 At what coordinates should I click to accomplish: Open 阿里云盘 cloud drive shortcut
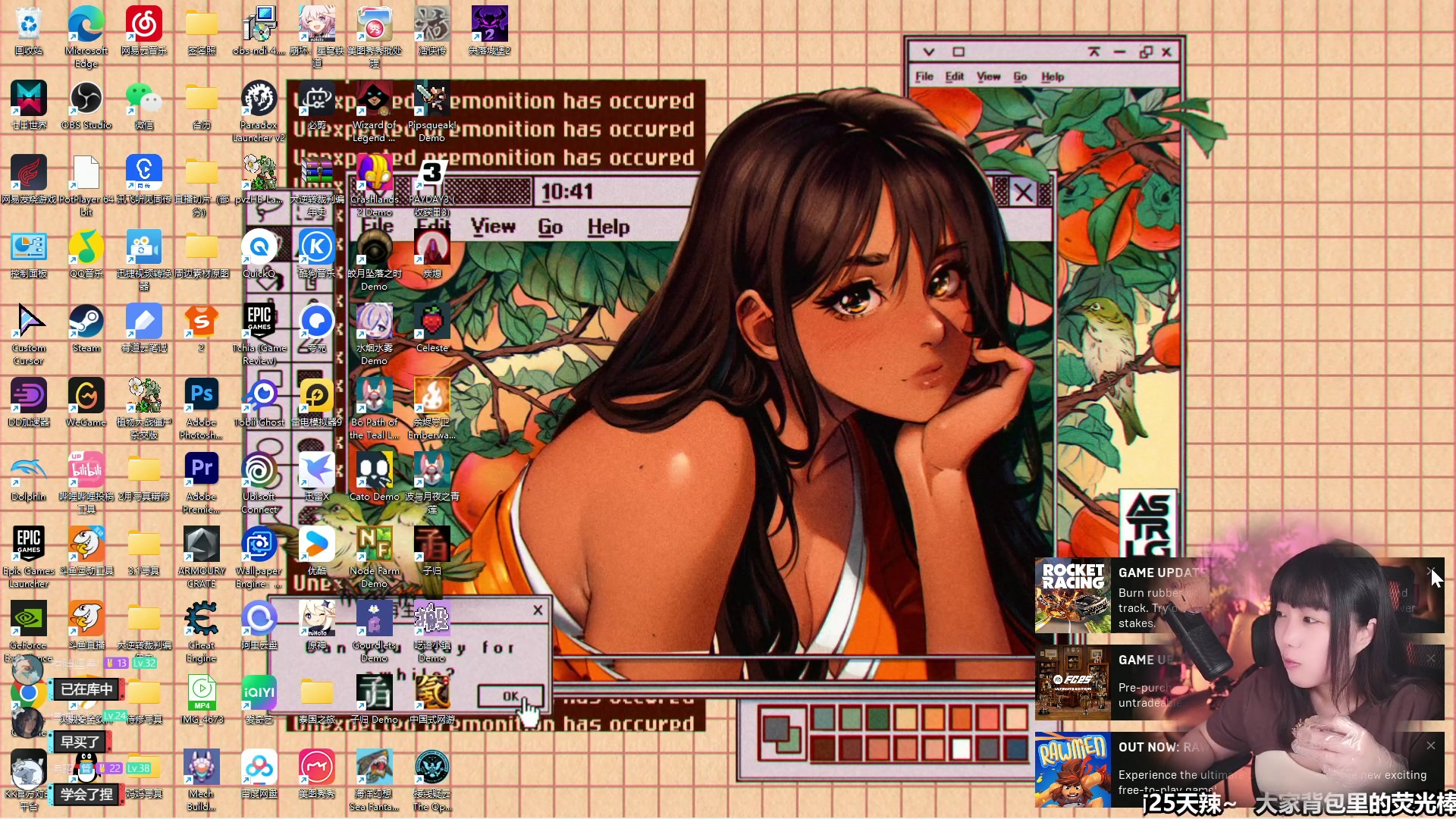(259, 625)
